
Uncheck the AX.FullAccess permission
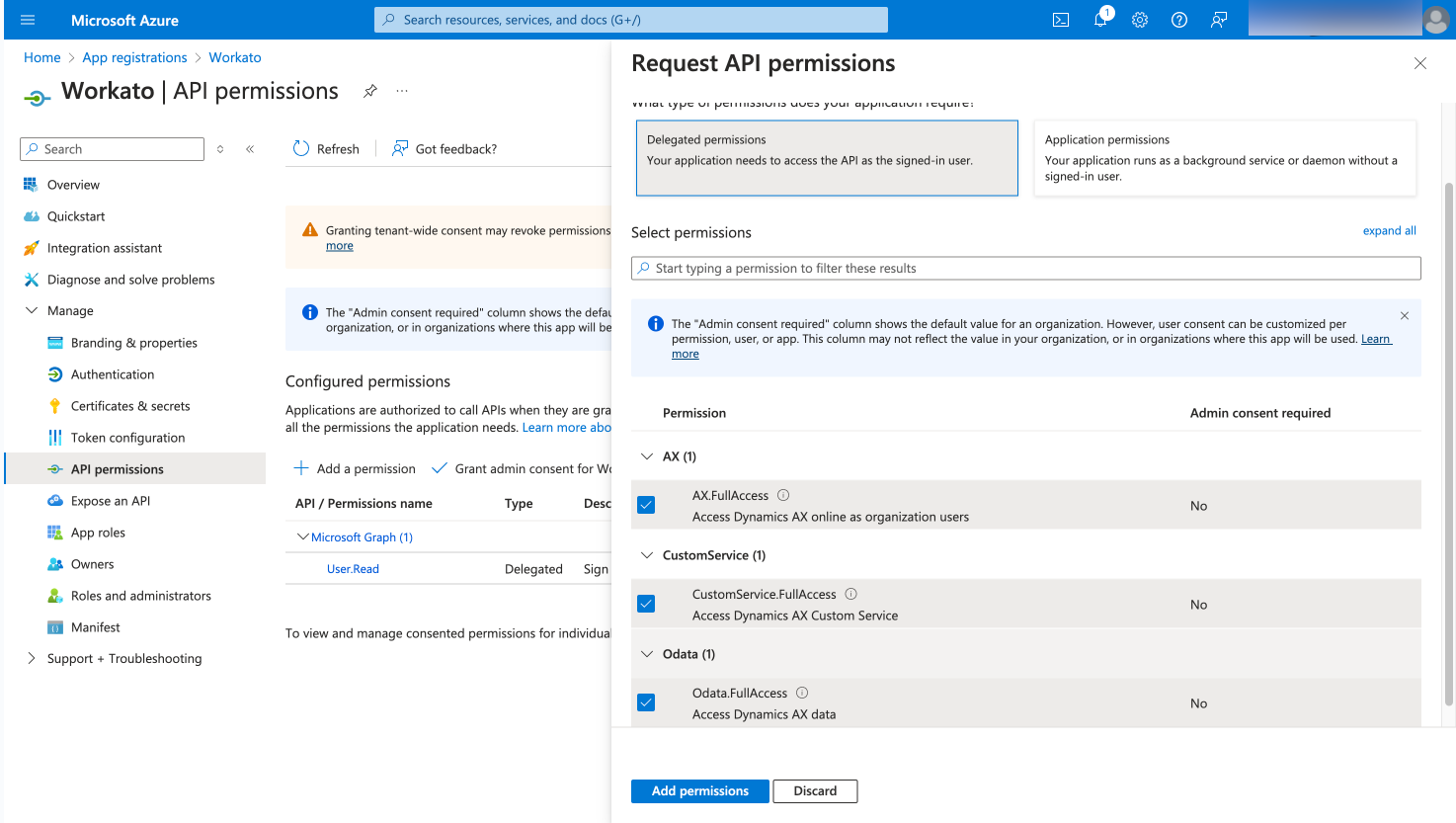click(646, 505)
